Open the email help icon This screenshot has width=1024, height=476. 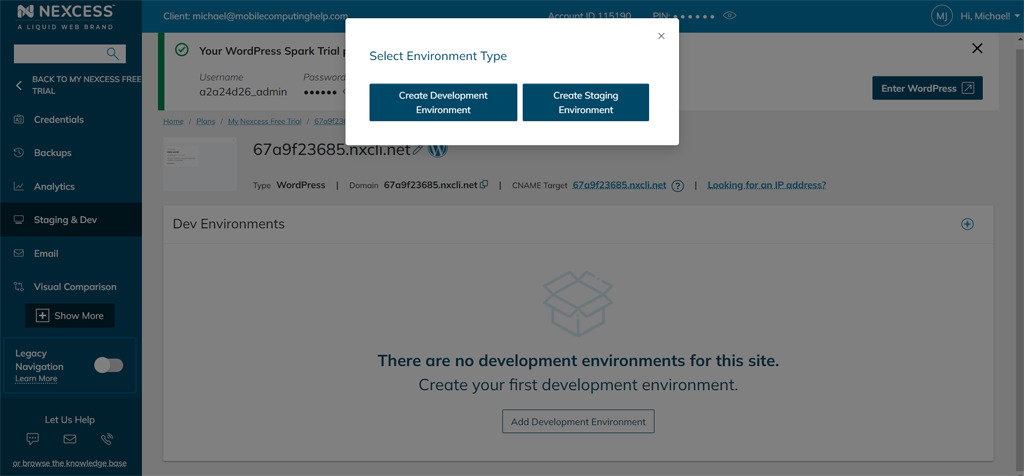click(x=69, y=439)
